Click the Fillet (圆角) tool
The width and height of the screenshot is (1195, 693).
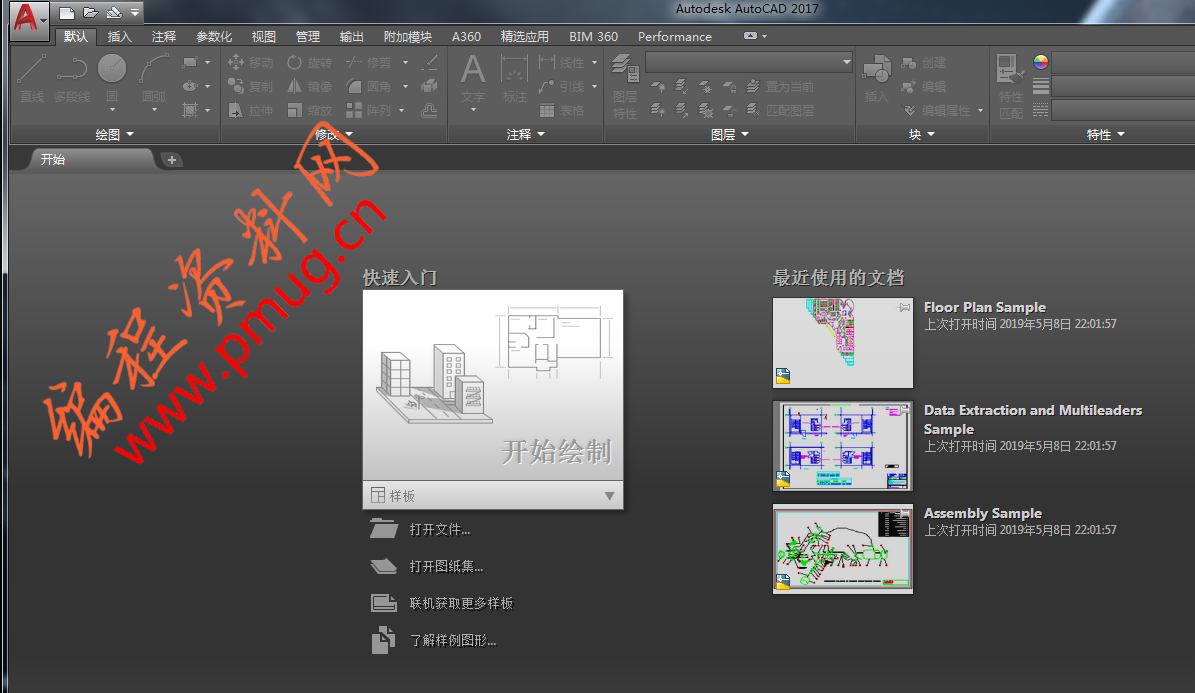coord(368,86)
